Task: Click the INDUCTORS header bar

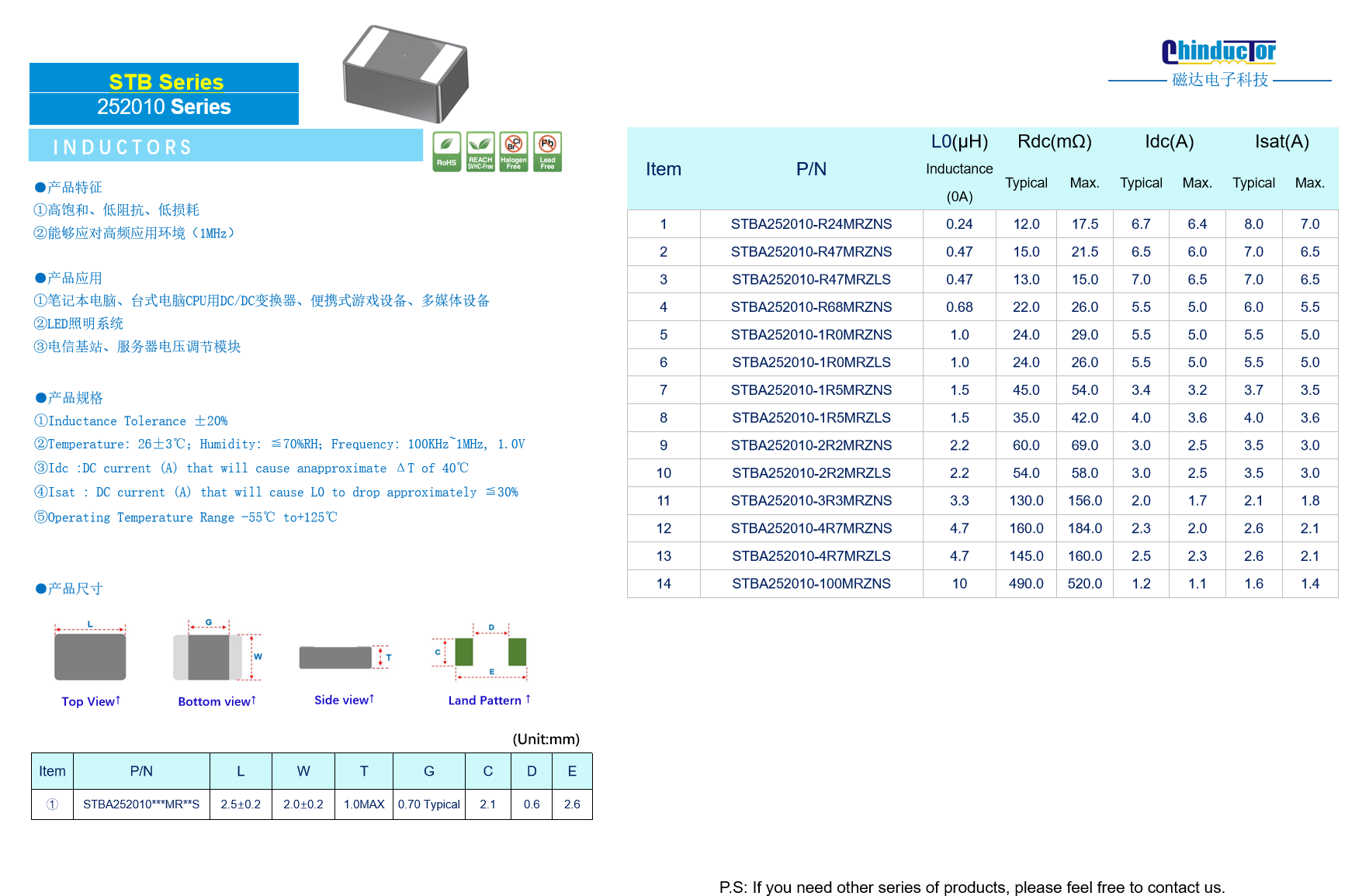Action: tap(226, 146)
